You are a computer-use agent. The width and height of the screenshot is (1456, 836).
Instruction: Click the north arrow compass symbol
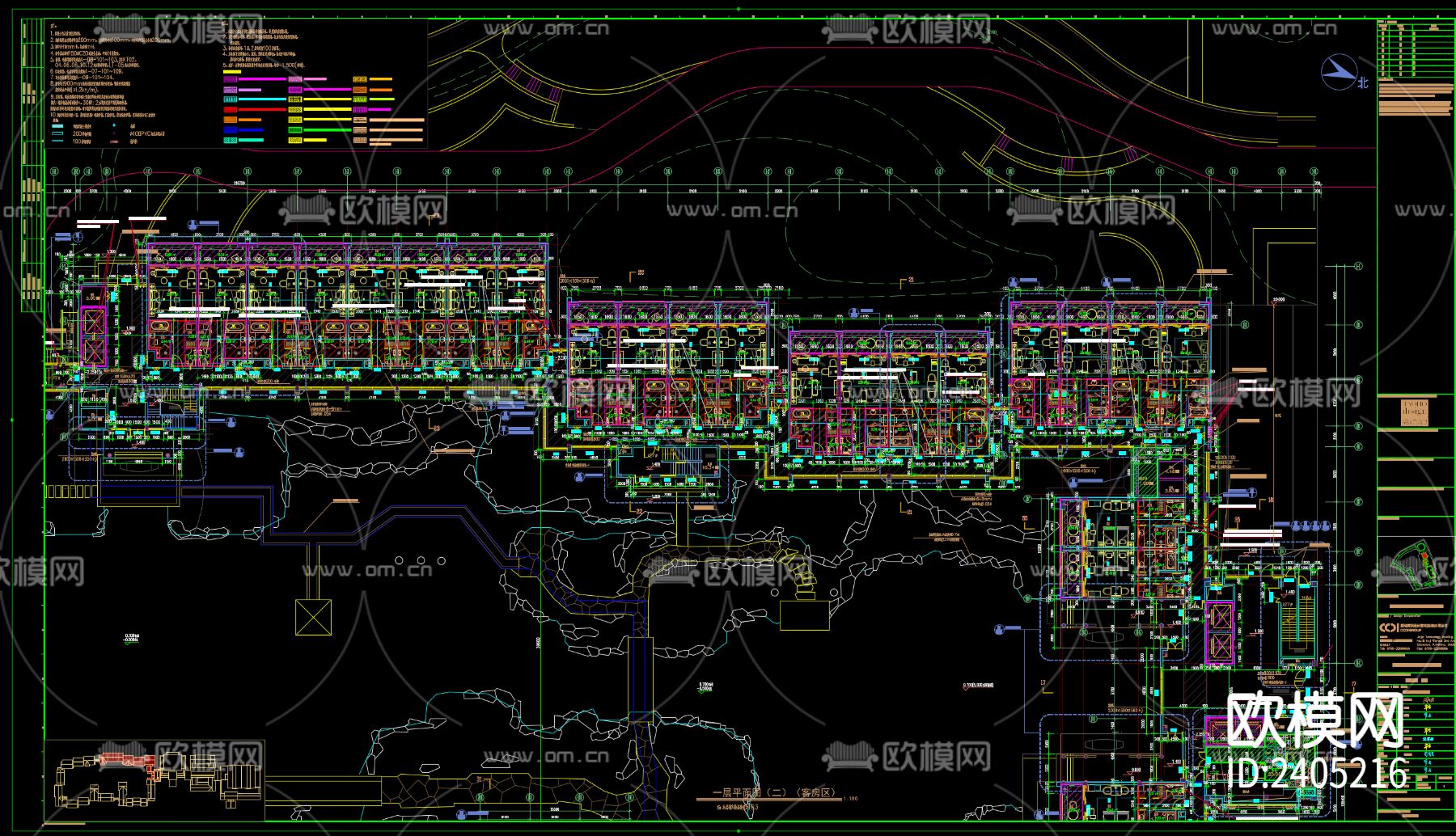(1339, 72)
